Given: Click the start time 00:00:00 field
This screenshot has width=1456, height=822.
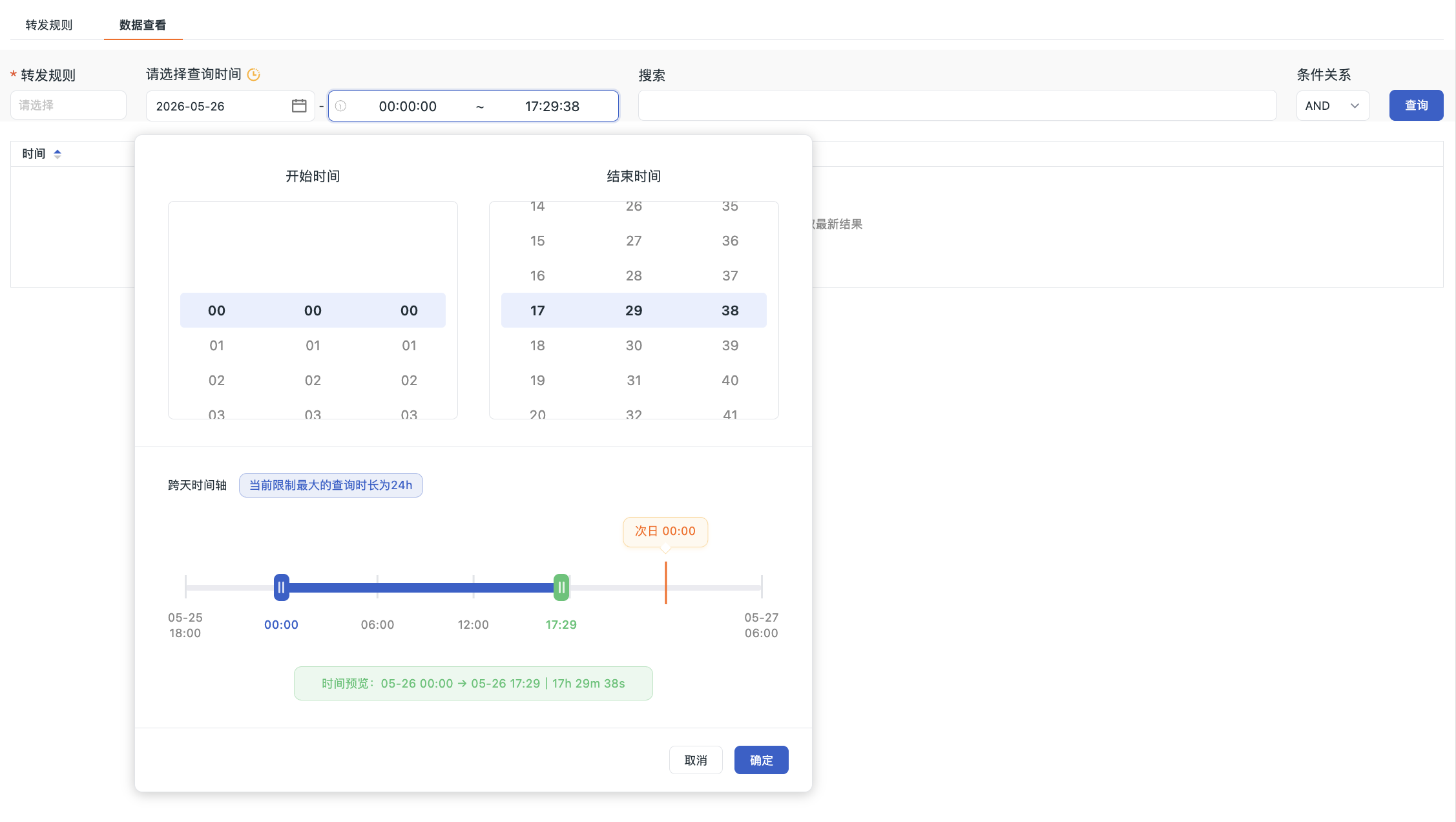Looking at the screenshot, I should pos(408,106).
